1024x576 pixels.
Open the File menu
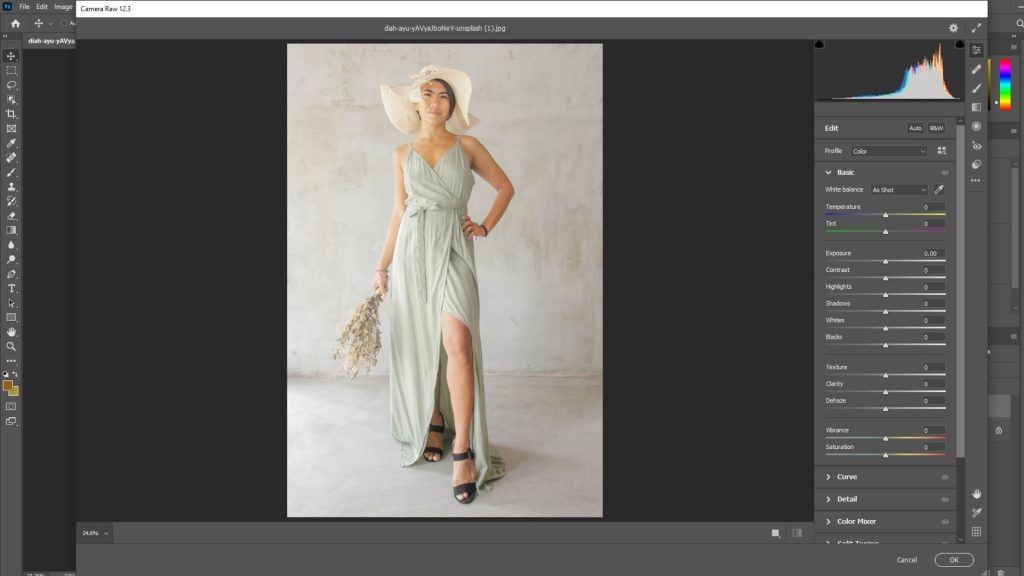24,7
